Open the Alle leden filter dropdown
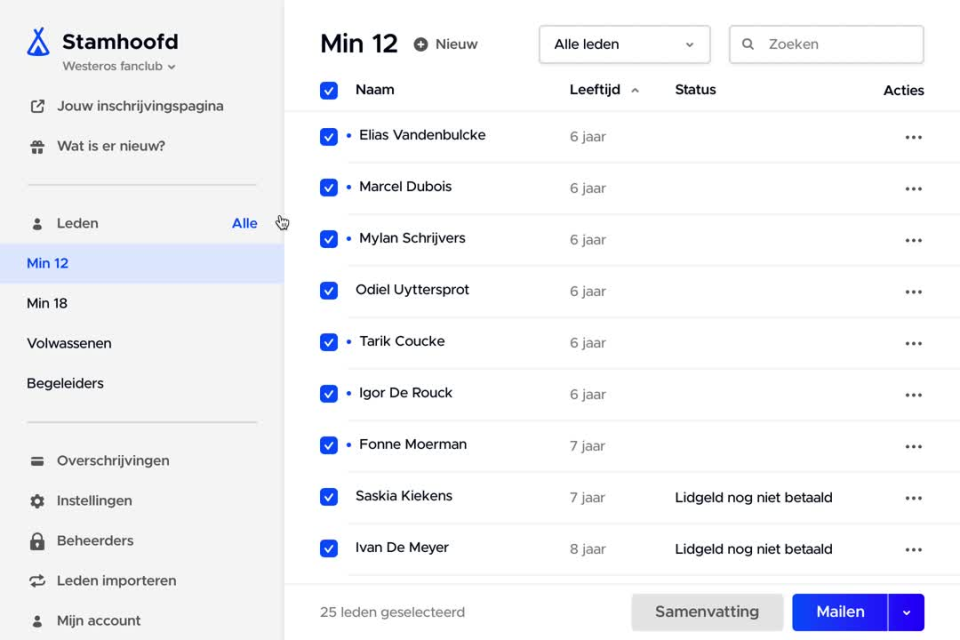This screenshot has width=960, height=640. click(x=624, y=44)
